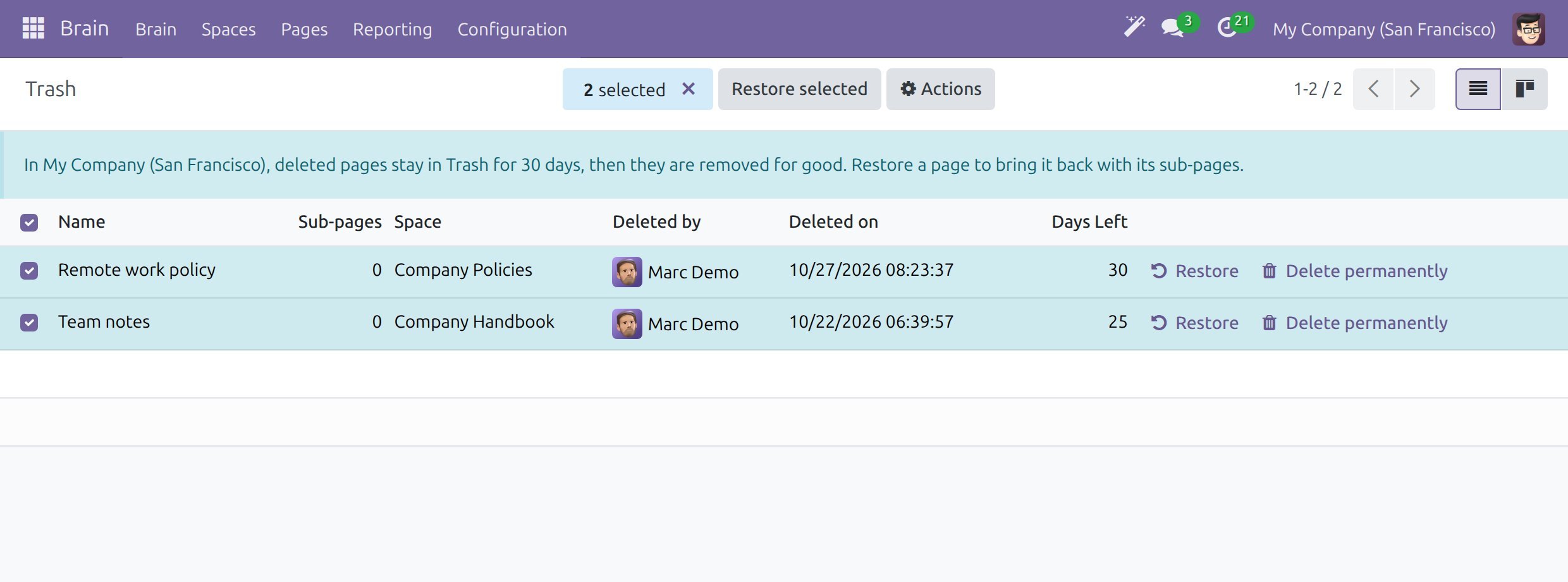This screenshot has height=582, width=1568.
Task: Toggle the select-all header checkbox
Action: 29,223
